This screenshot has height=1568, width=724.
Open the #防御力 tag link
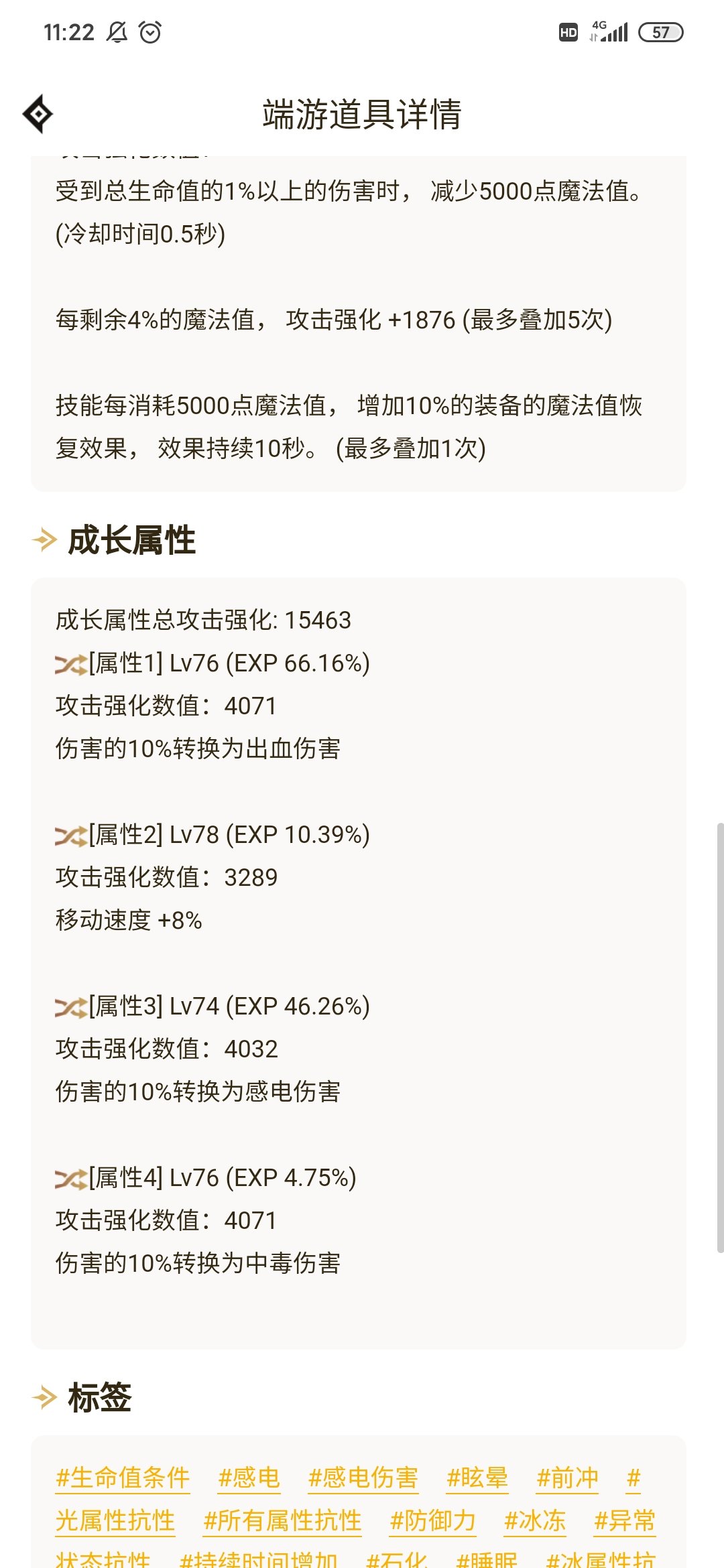[432, 1520]
